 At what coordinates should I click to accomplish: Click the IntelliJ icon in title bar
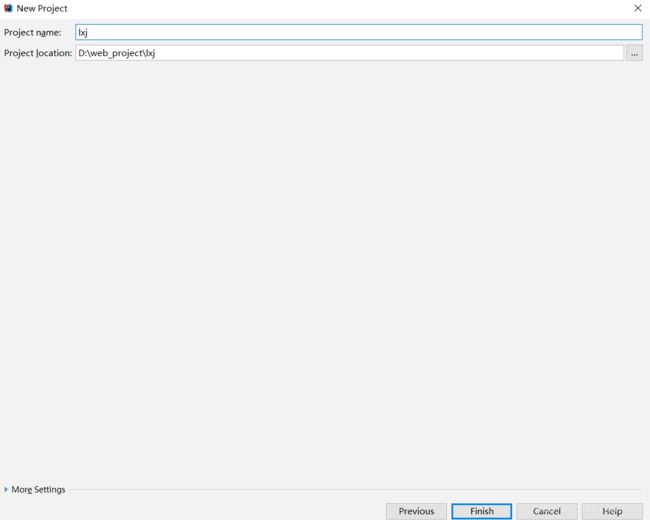8,8
